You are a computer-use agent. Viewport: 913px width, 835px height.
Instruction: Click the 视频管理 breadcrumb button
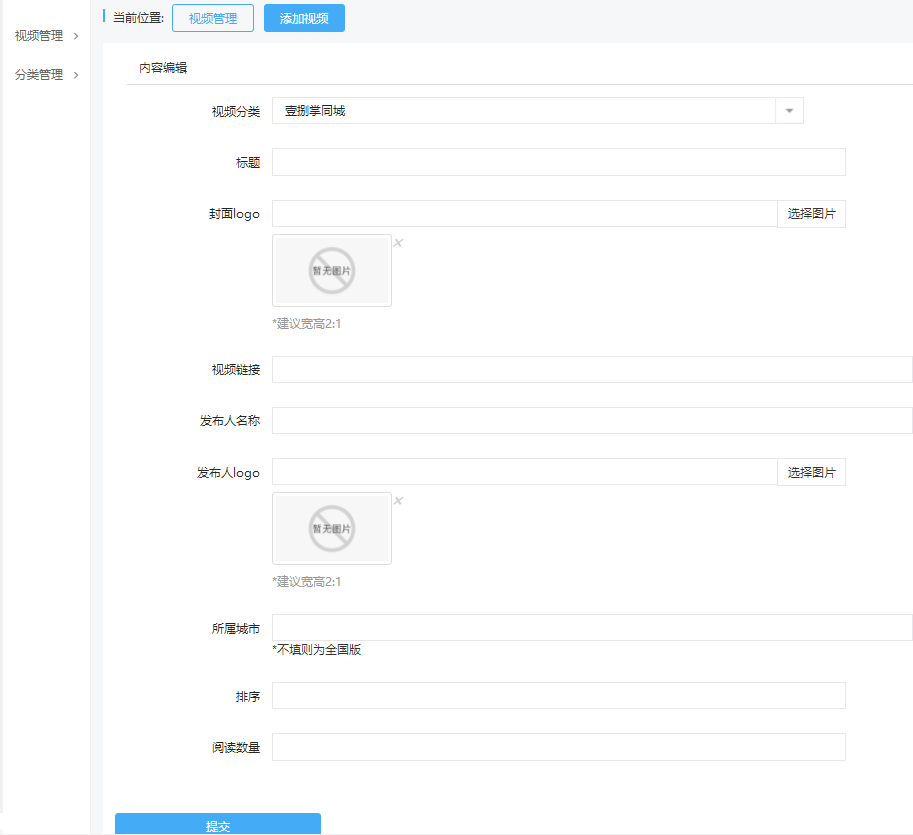(x=213, y=18)
